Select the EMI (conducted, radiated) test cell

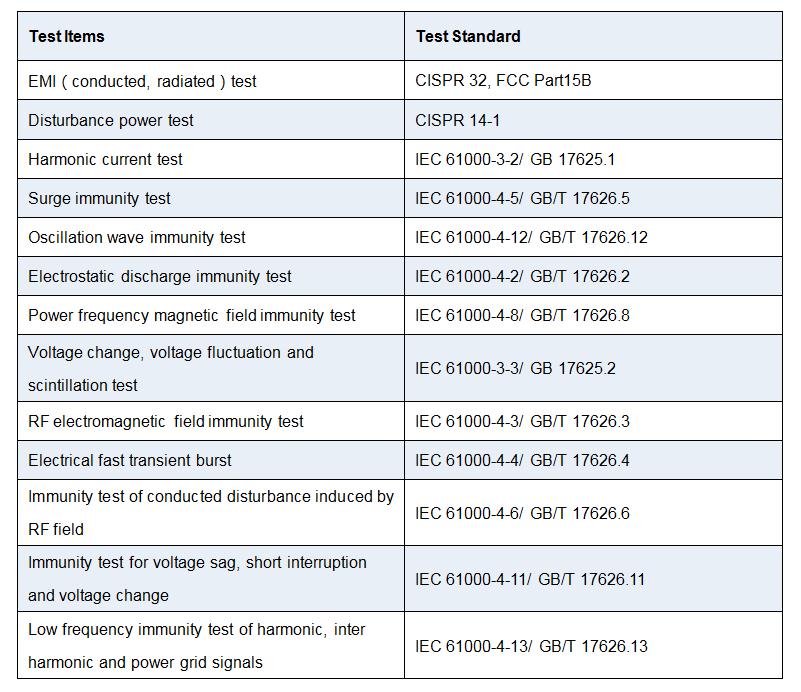click(142, 81)
